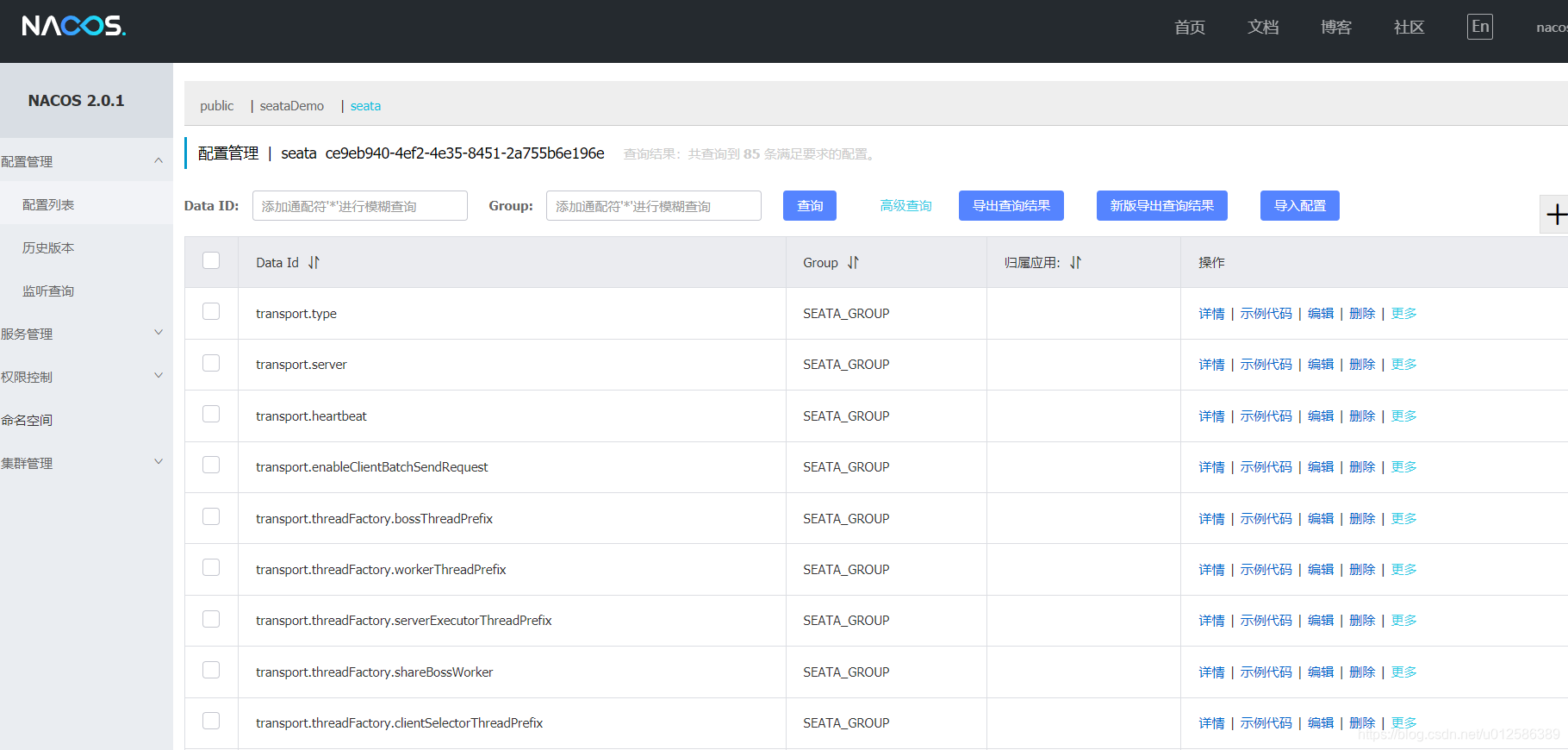Click the 查询 search button
This screenshot has width=1568, height=750.
coord(810,206)
